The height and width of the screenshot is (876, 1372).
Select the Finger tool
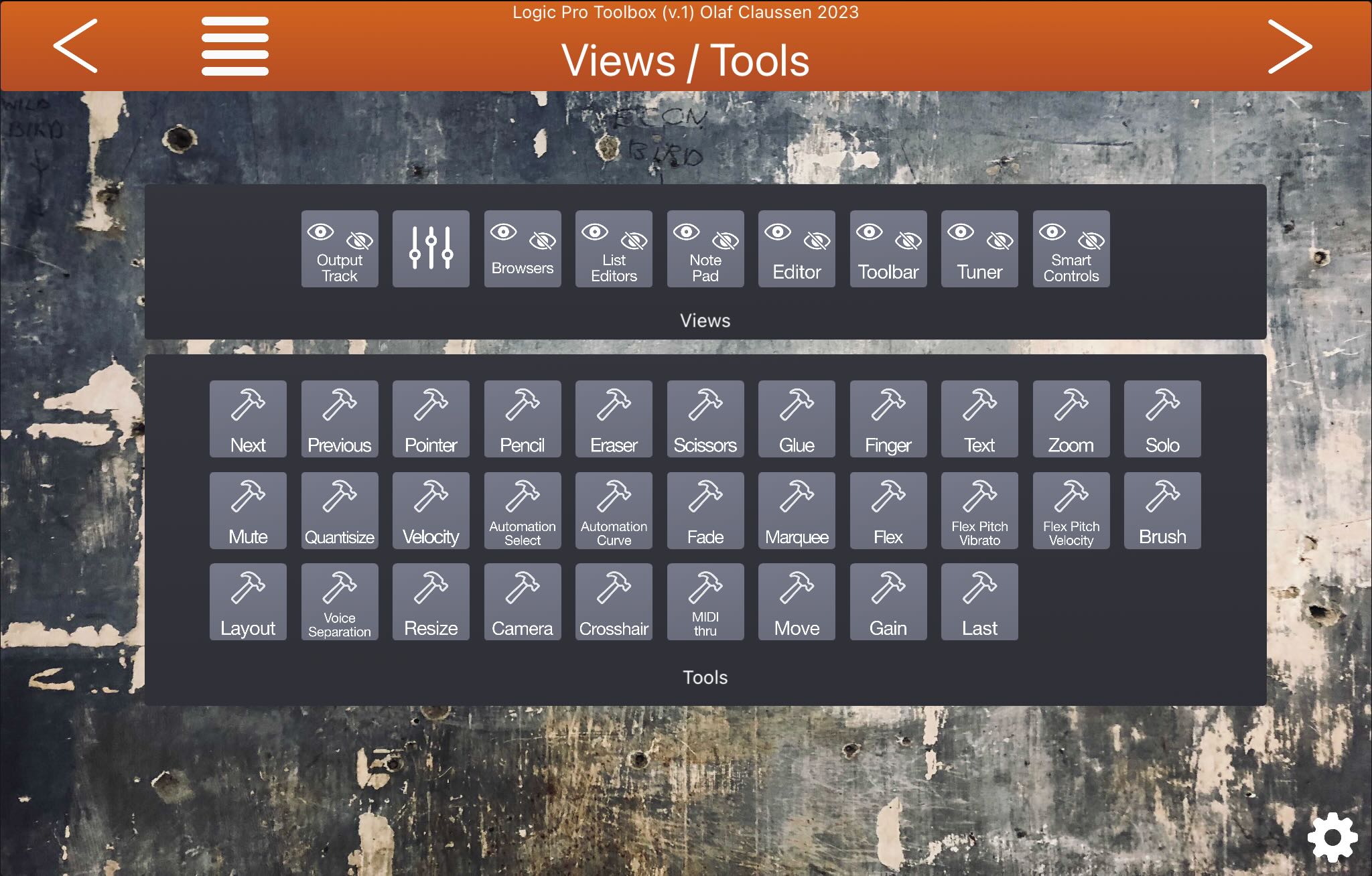pyautogui.click(x=888, y=419)
